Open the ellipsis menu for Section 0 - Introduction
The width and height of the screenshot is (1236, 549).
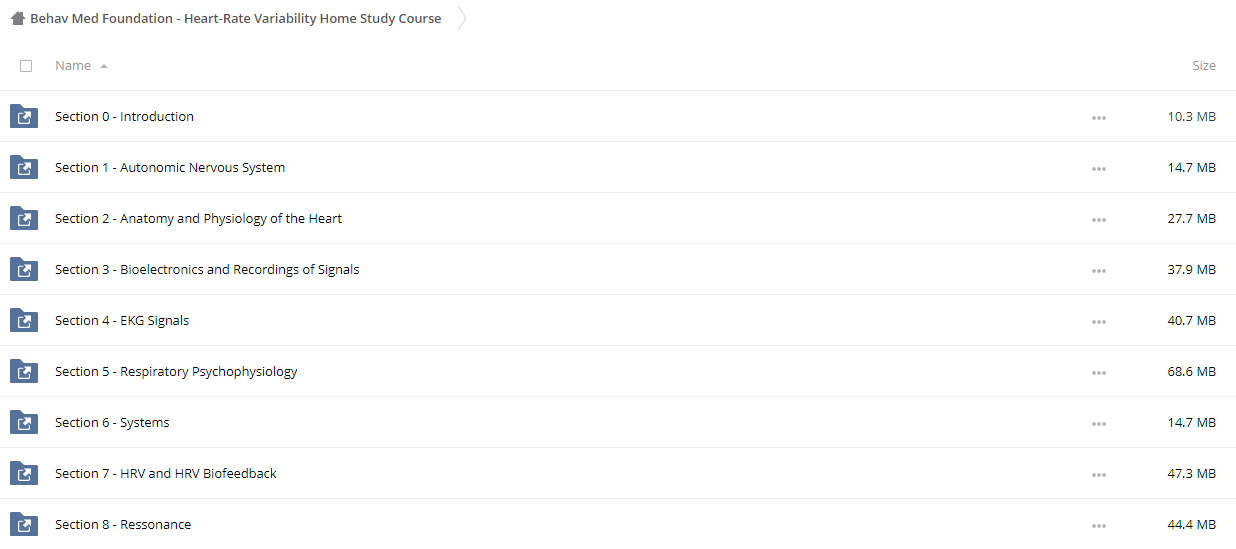coord(1099,117)
